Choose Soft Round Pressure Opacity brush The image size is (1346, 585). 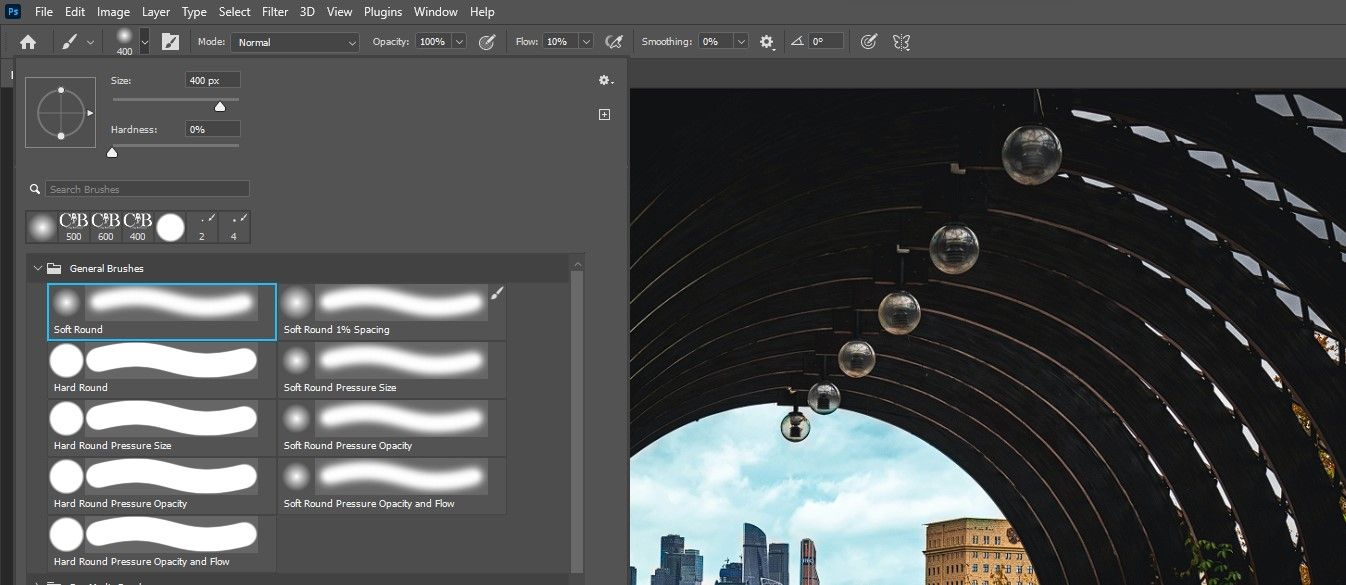point(391,426)
